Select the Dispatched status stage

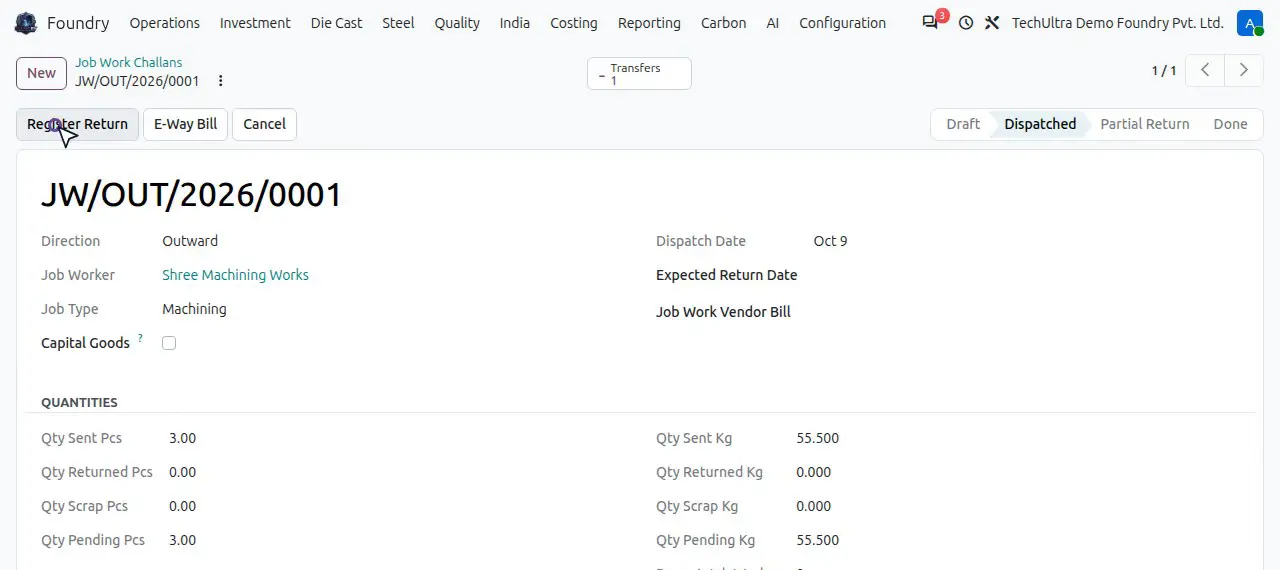(x=1040, y=124)
